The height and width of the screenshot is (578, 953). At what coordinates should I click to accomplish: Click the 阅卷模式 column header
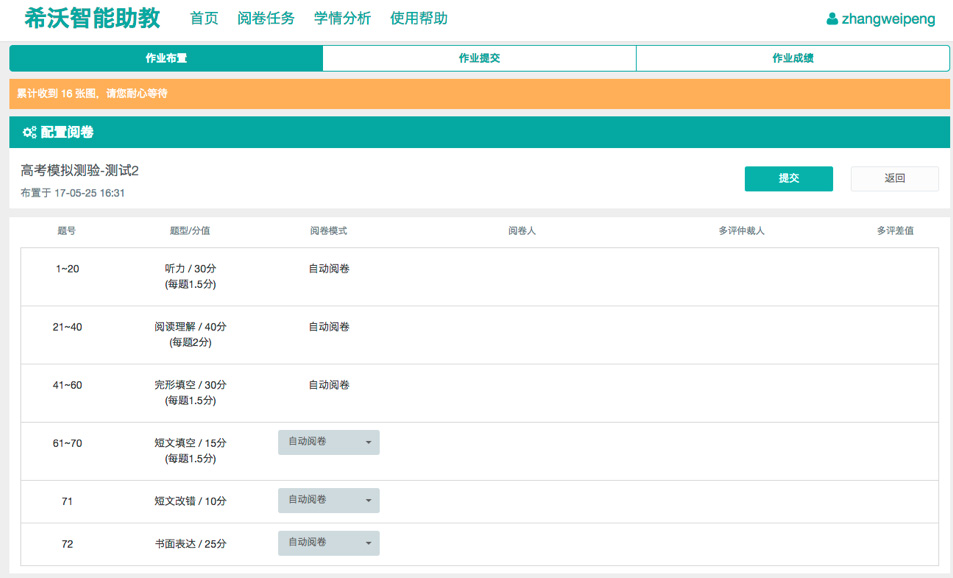(328, 231)
